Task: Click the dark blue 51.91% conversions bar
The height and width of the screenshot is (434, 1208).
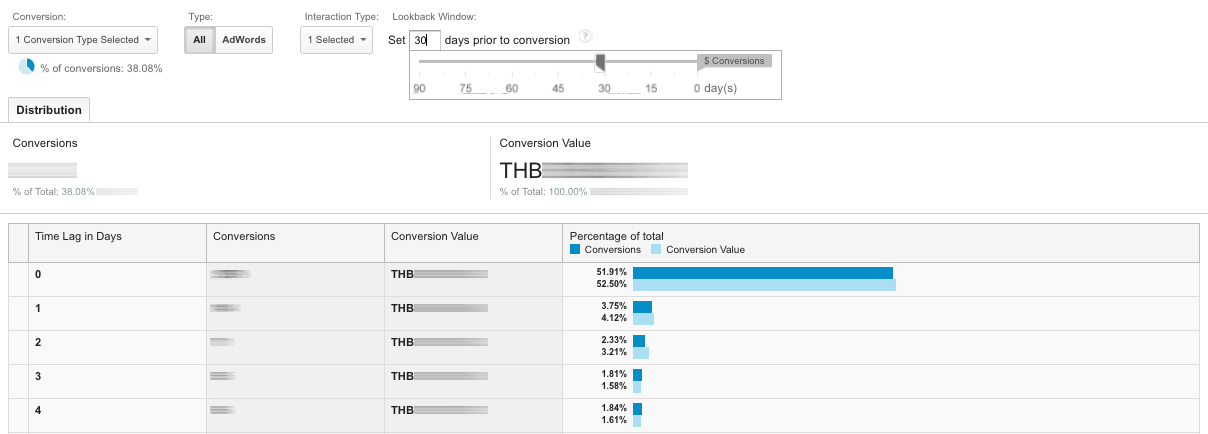Action: pyautogui.click(x=762, y=273)
